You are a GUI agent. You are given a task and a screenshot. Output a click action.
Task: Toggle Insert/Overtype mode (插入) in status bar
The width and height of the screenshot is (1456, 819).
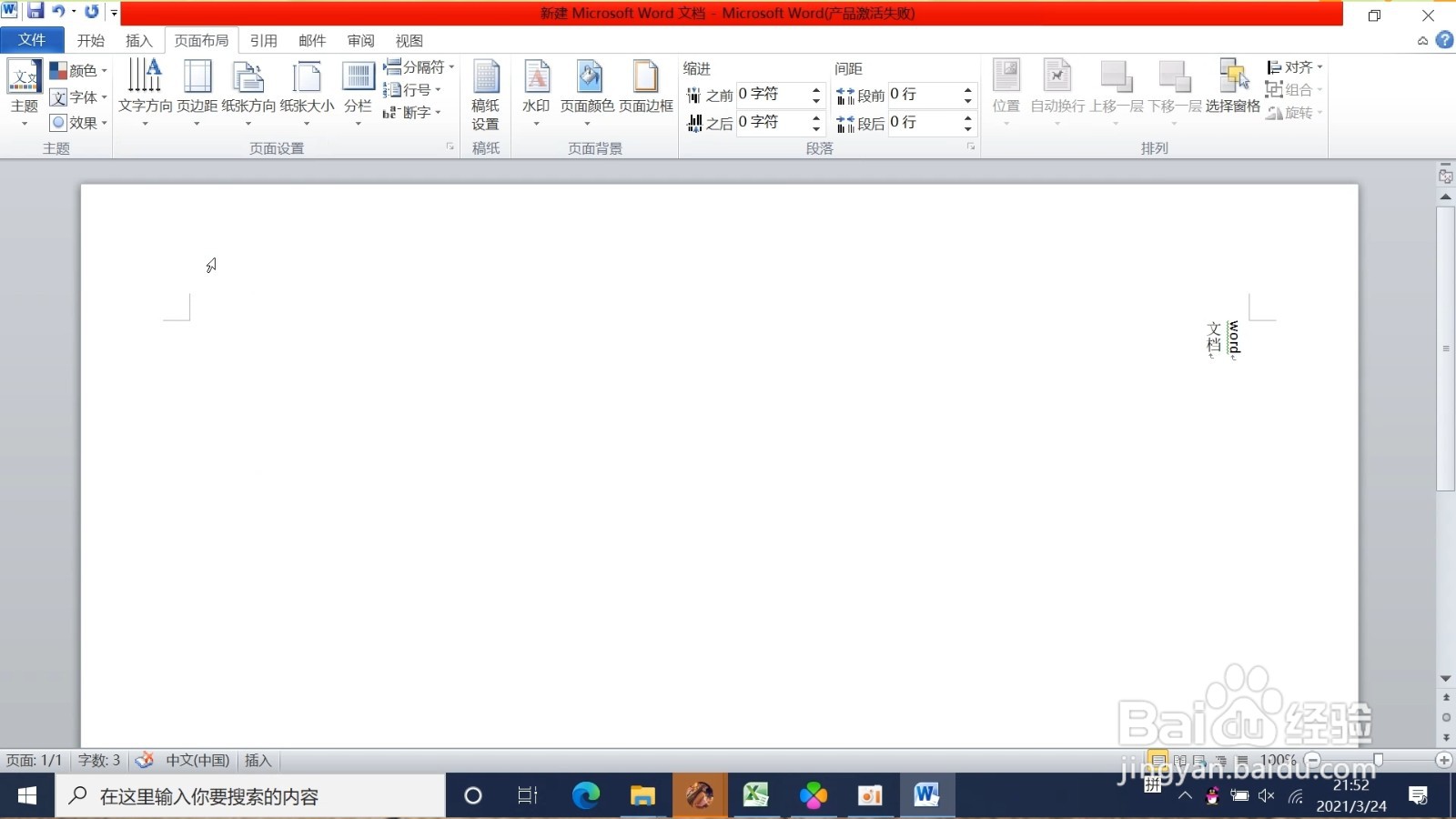click(x=258, y=760)
